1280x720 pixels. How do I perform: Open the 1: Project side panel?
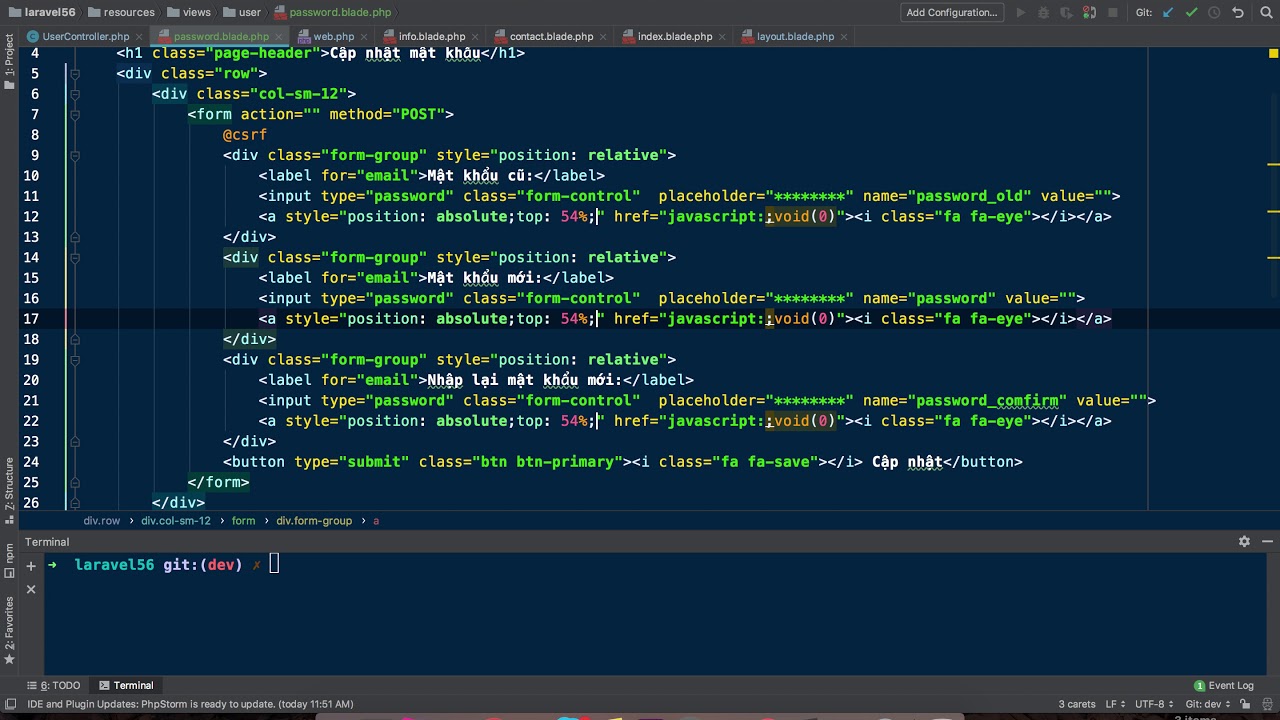coord(9,62)
